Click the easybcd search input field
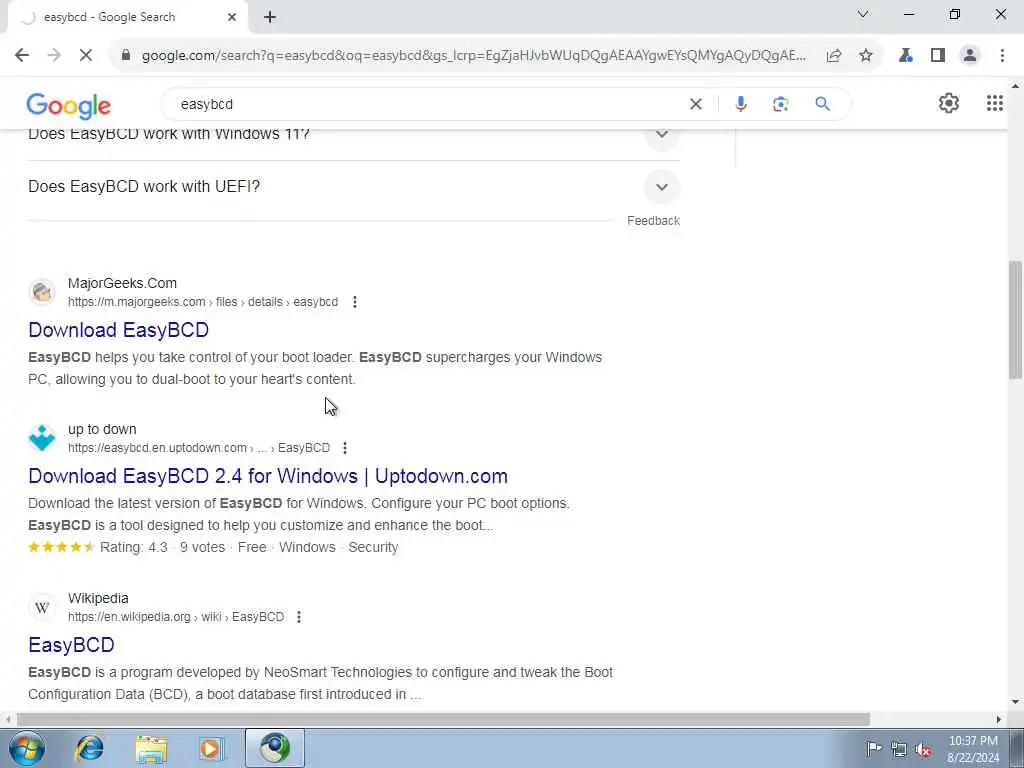1024x768 pixels. point(424,104)
